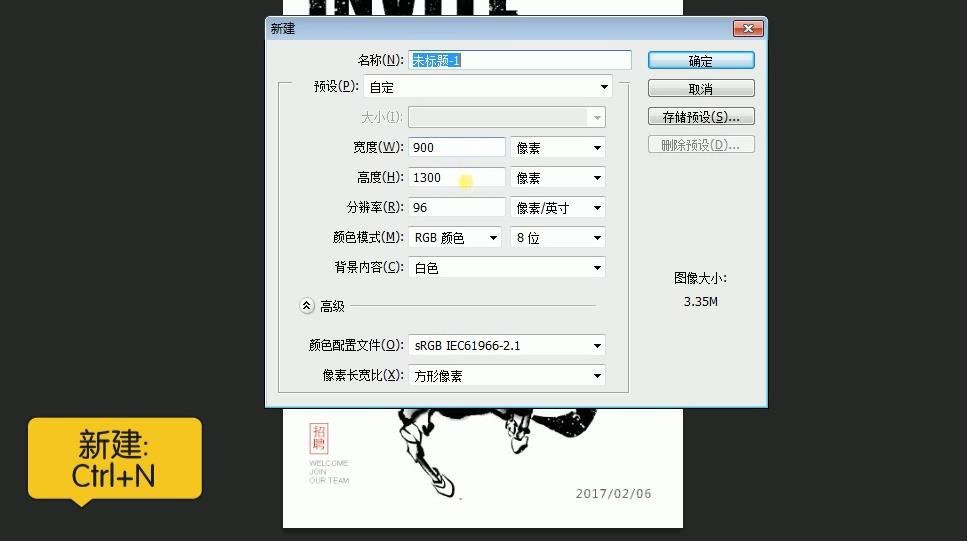Click the 宽度 width field showing 900
This screenshot has width=967, height=541.
click(456, 148)
